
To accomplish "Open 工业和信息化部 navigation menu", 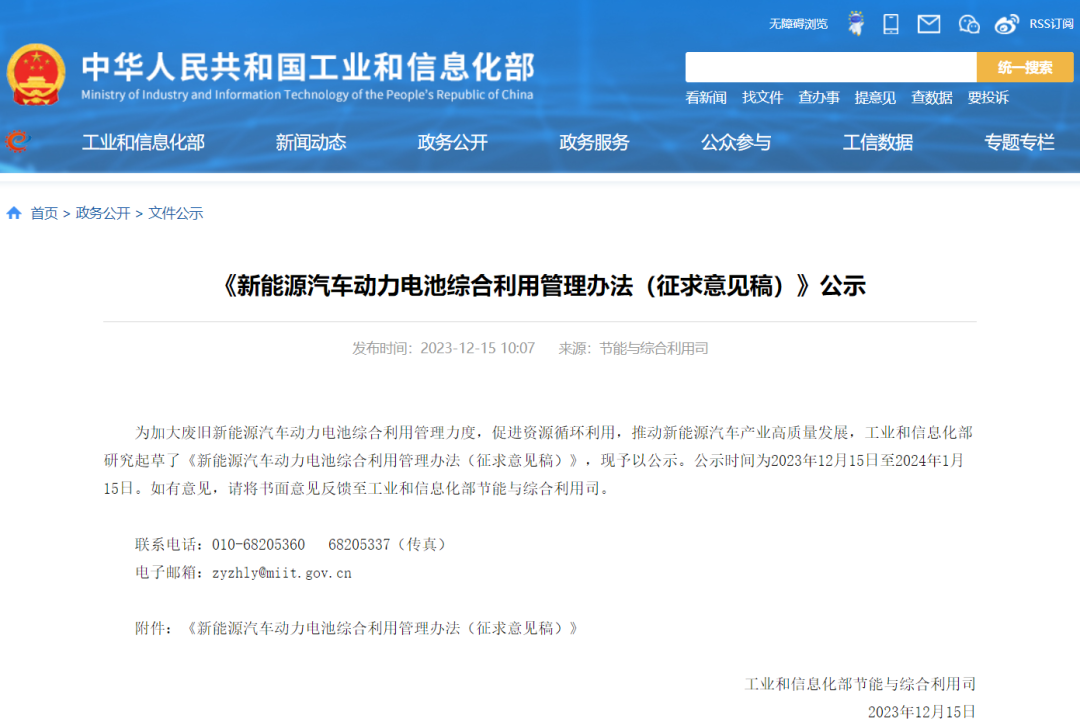I will point(143,142).
